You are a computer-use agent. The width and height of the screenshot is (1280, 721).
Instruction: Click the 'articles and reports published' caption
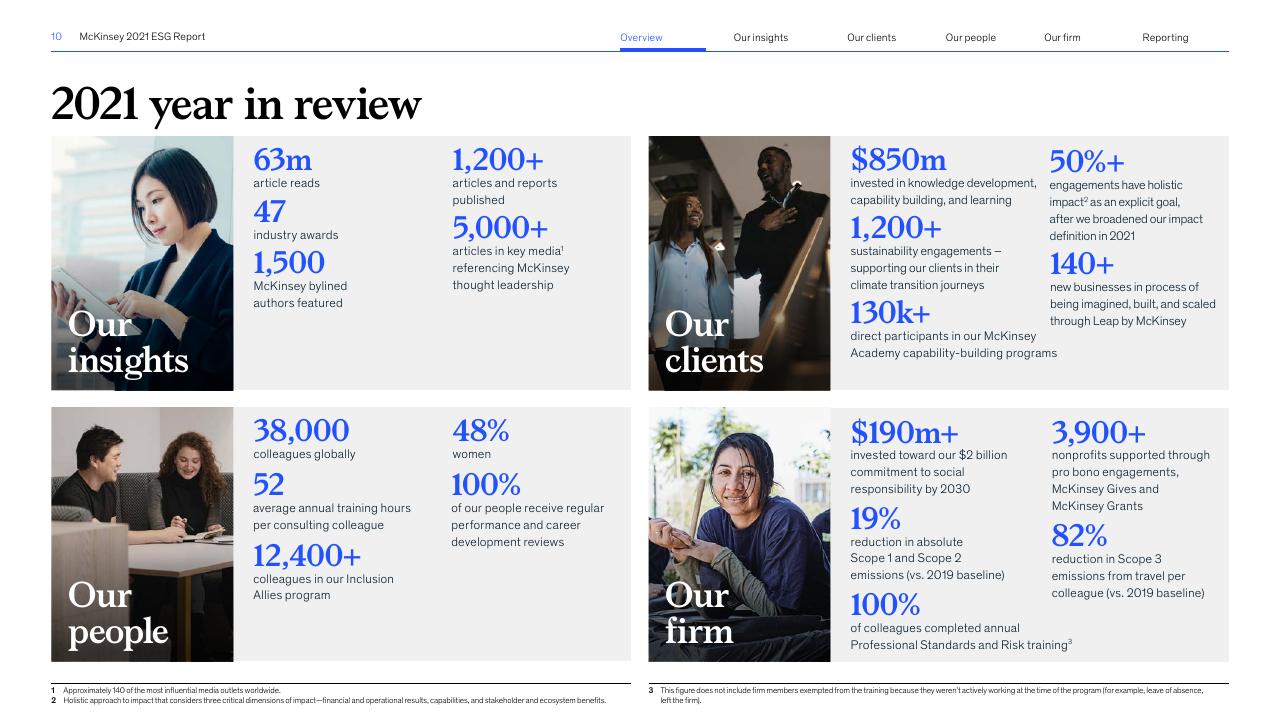point(504,191)
